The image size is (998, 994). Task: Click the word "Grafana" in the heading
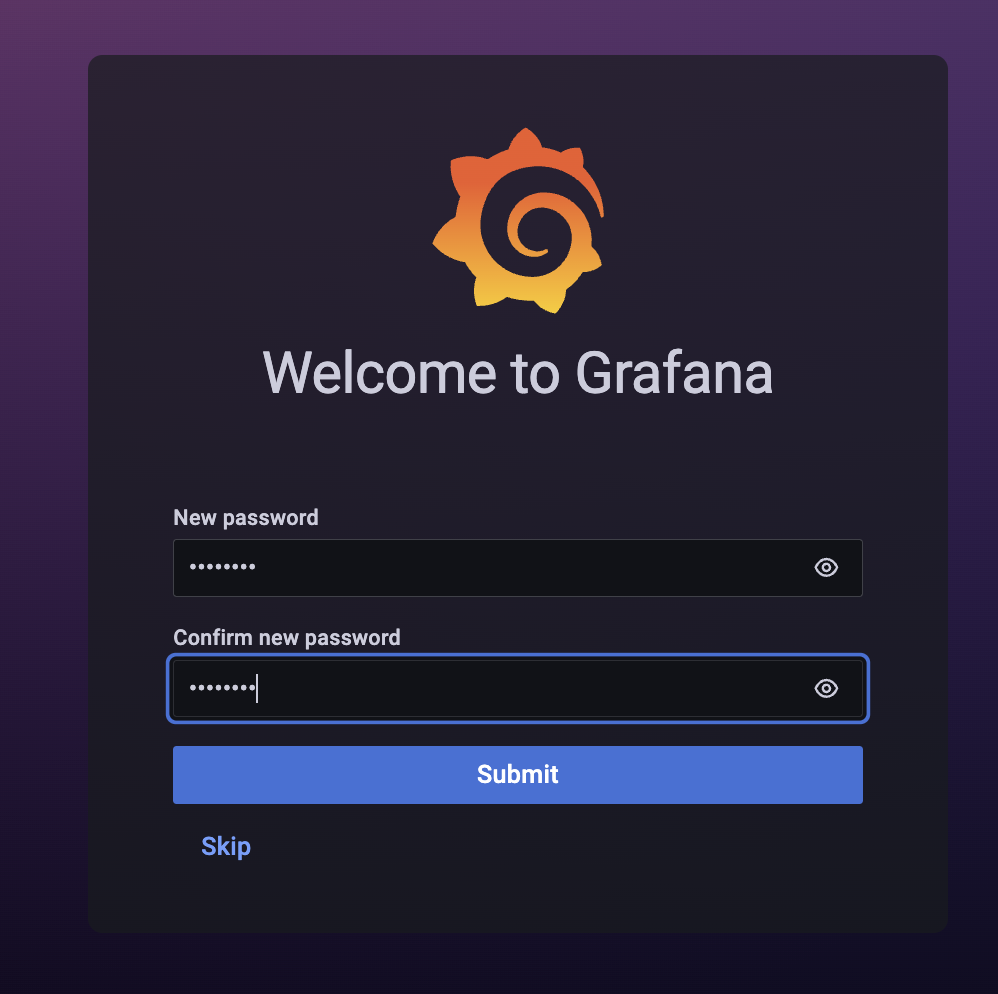(x=674, y=374)
